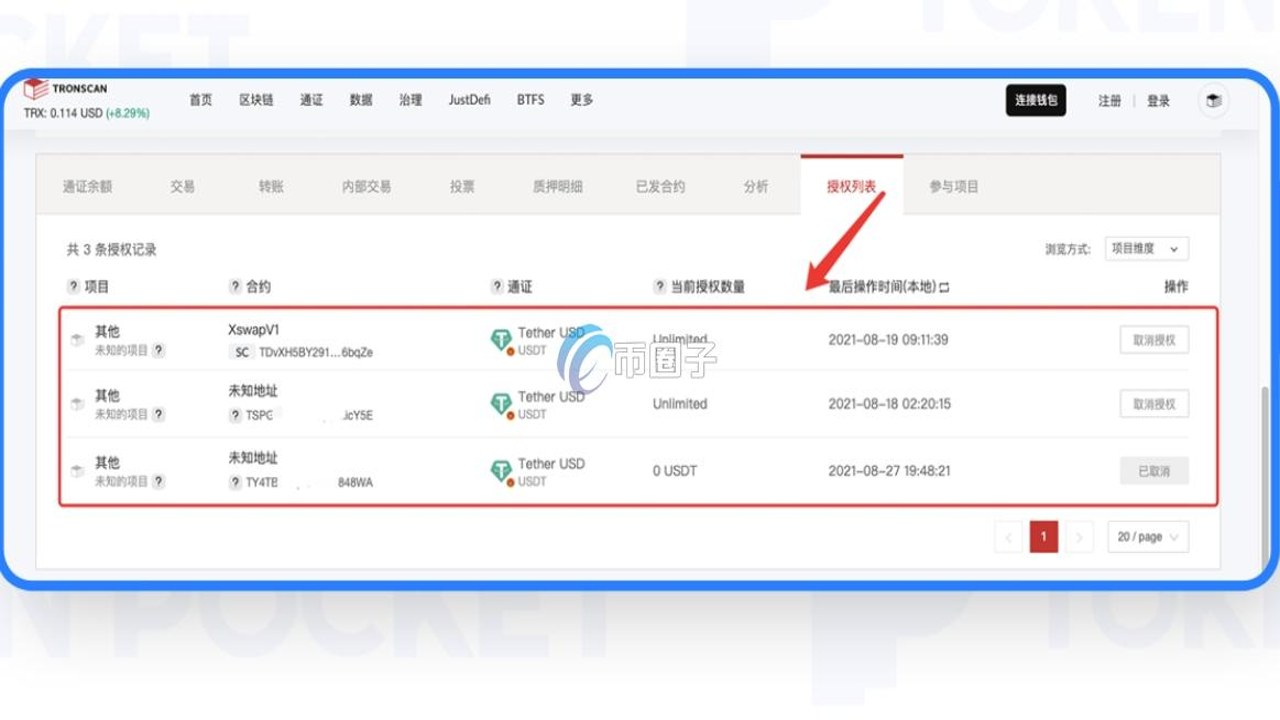This screenshot has height=720, width=1280.
Task: Switch to the 分析 tab
Action: pos(756,186)
